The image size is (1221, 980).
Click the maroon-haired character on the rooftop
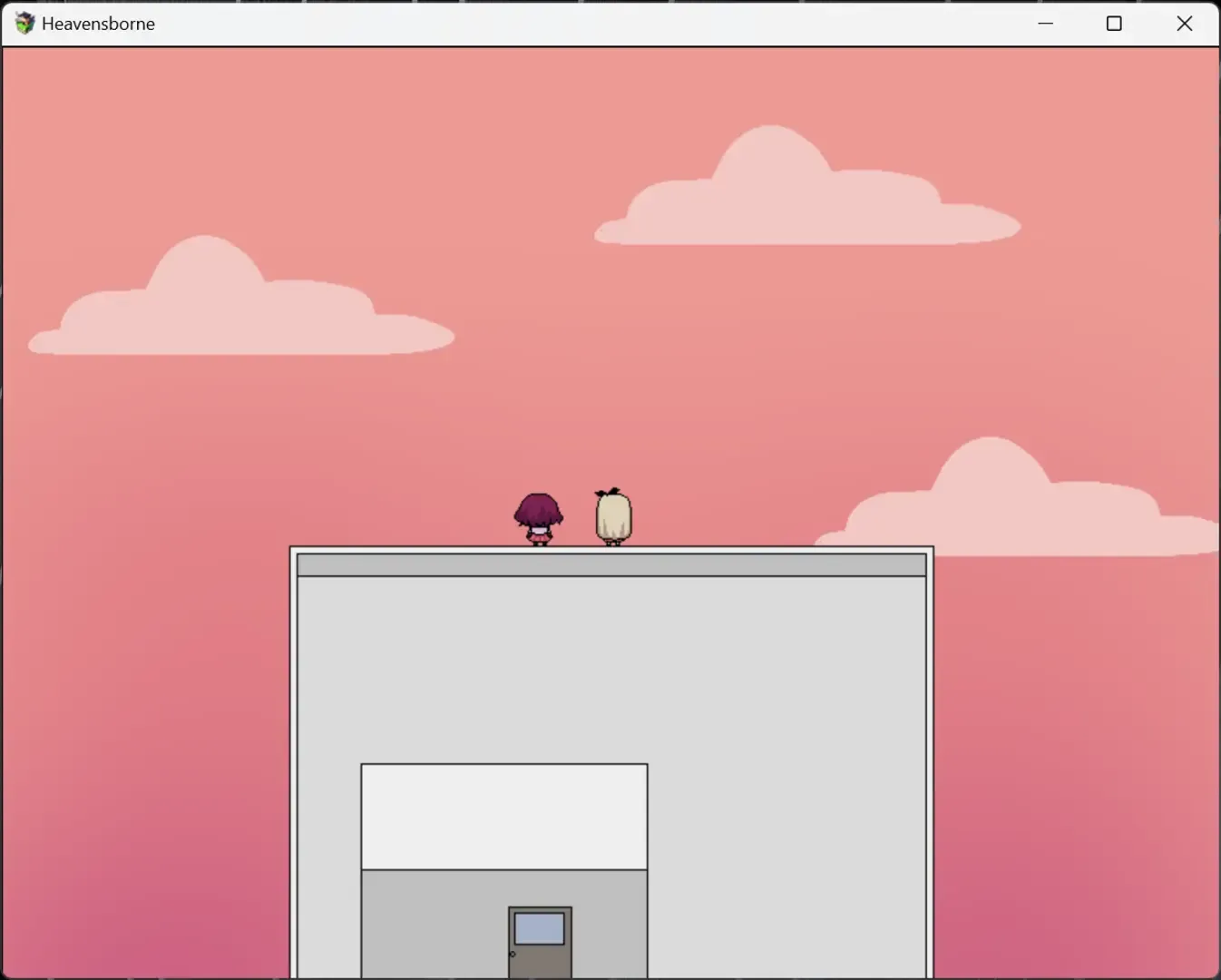coord(539,517)
